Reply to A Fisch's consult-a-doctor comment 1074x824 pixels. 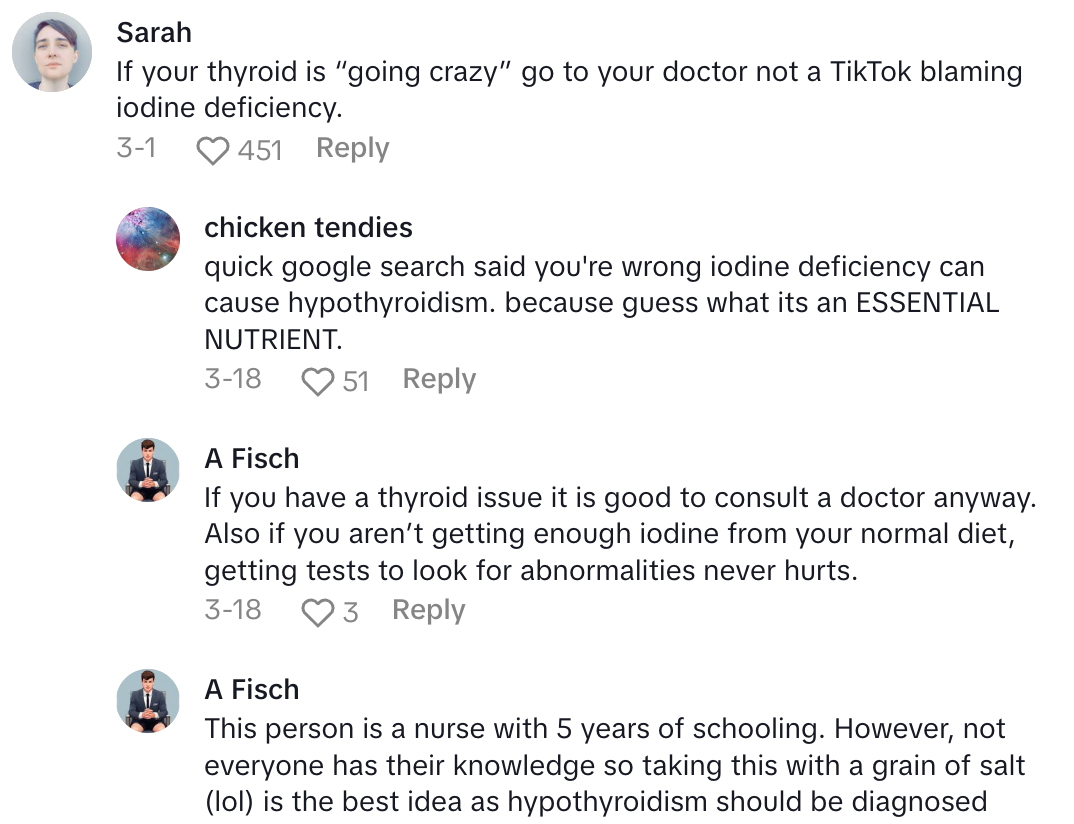(428, 611)
